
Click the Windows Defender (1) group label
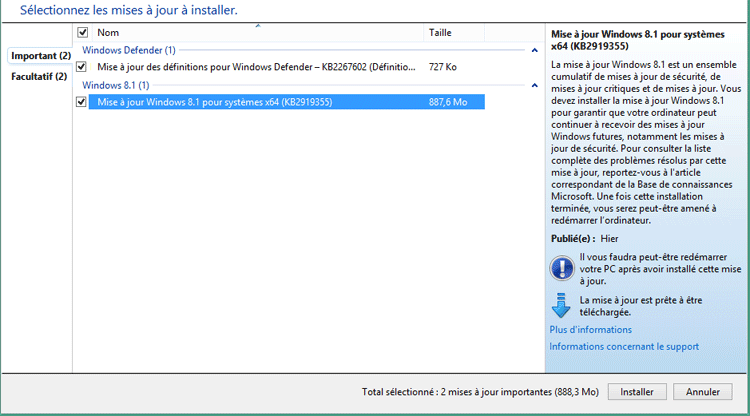(128, 50)
